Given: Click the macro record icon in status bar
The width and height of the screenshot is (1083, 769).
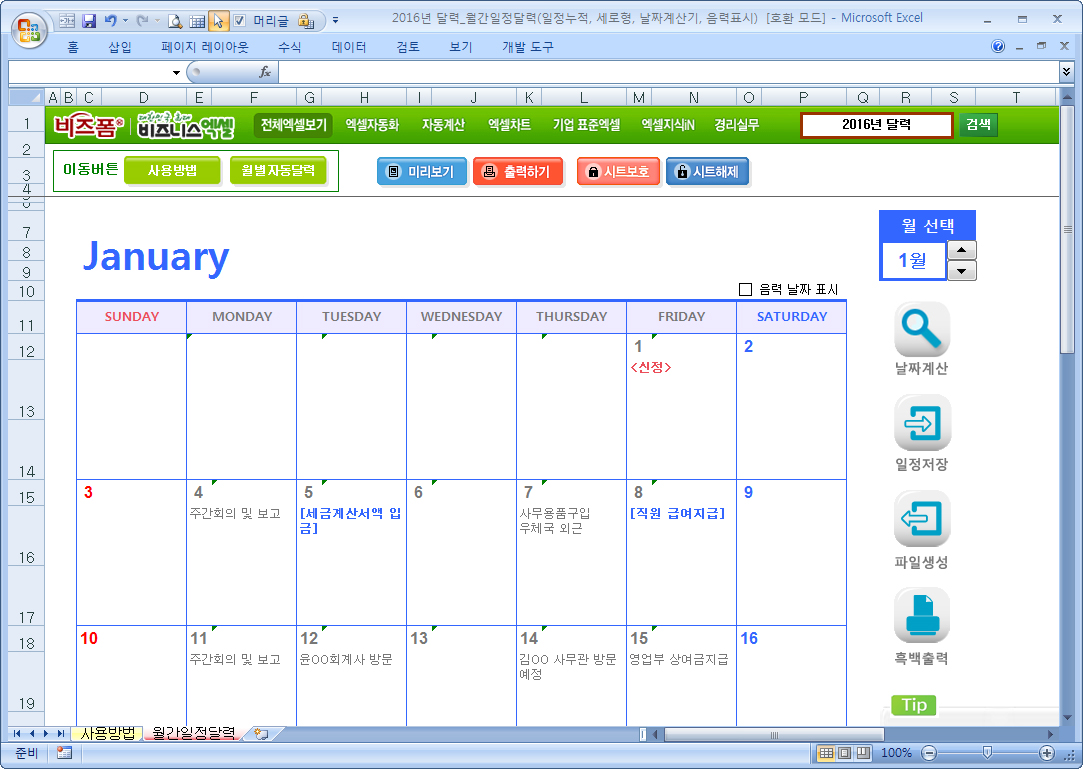Looking at the screenshot, I should [64, 753].
